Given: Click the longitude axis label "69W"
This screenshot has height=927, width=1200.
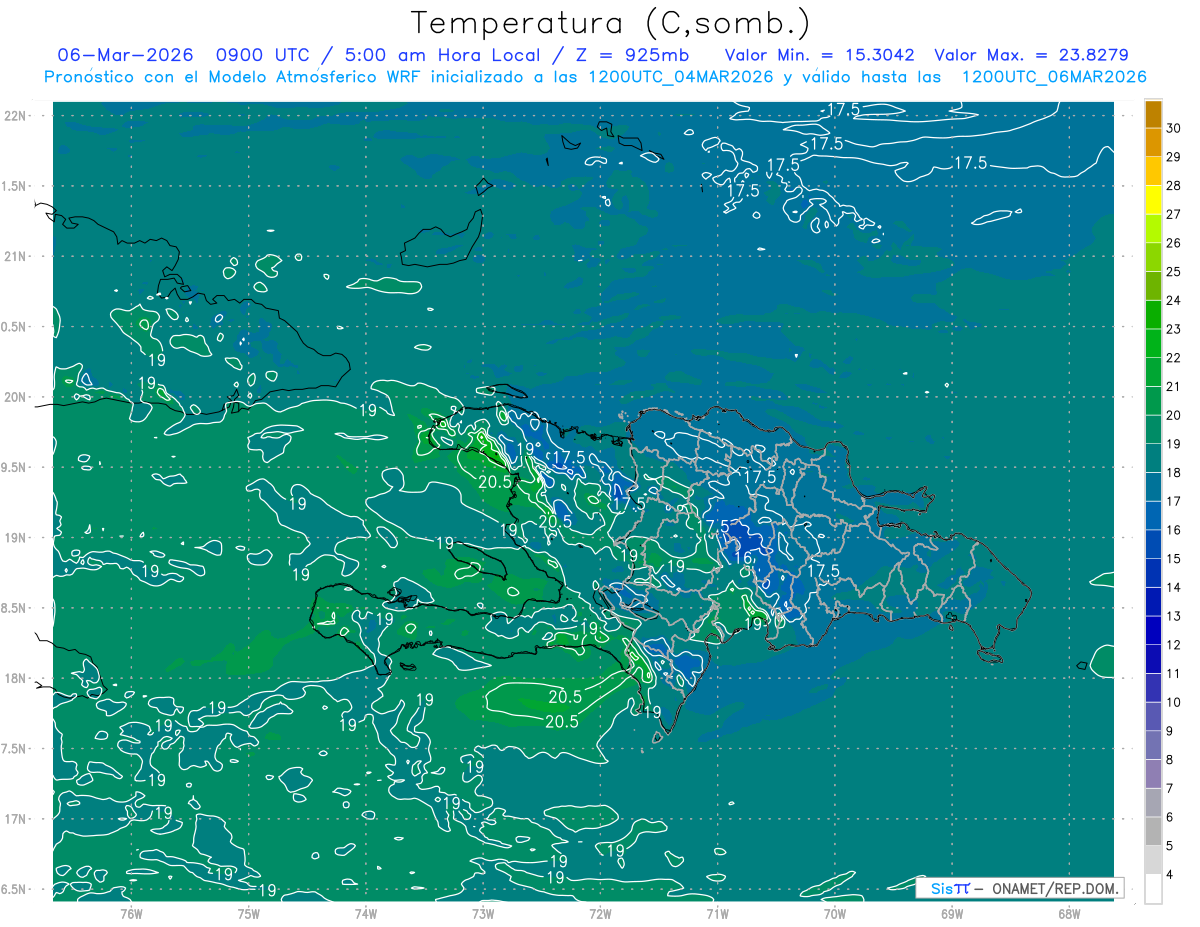Looking at the screenshot, I should 952,912.
